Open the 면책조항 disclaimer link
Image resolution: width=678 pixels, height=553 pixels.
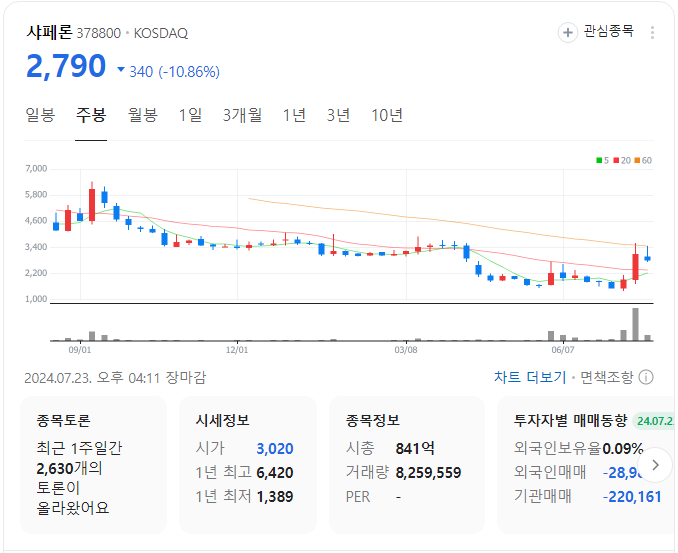tap(606, 377)
